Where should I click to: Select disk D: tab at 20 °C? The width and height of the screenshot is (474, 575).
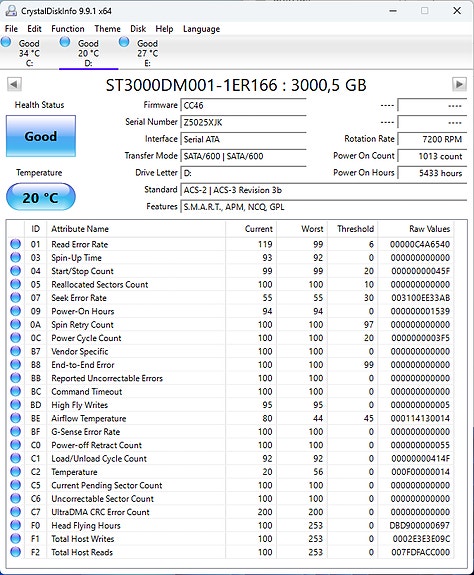point(88,53)
